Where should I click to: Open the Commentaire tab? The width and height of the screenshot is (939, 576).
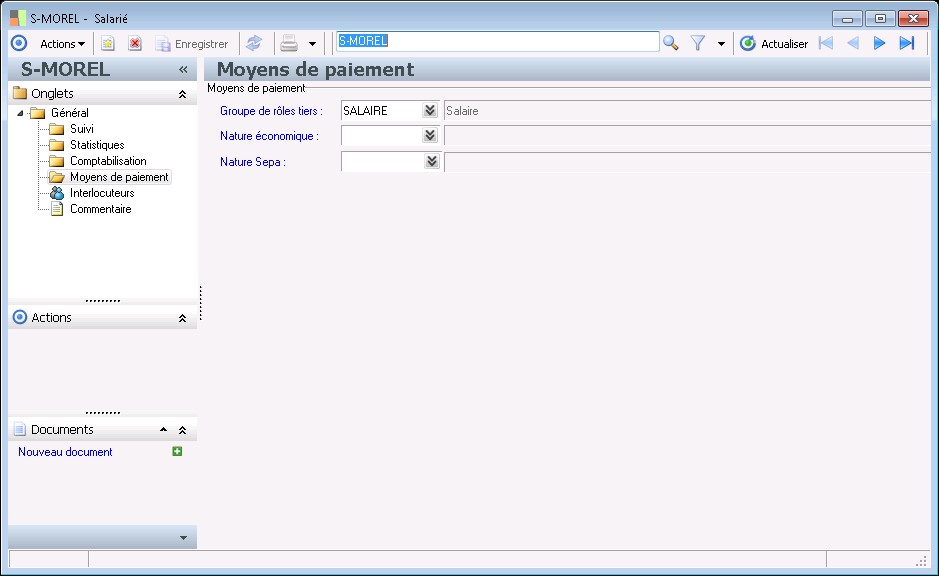click(101, 209)
